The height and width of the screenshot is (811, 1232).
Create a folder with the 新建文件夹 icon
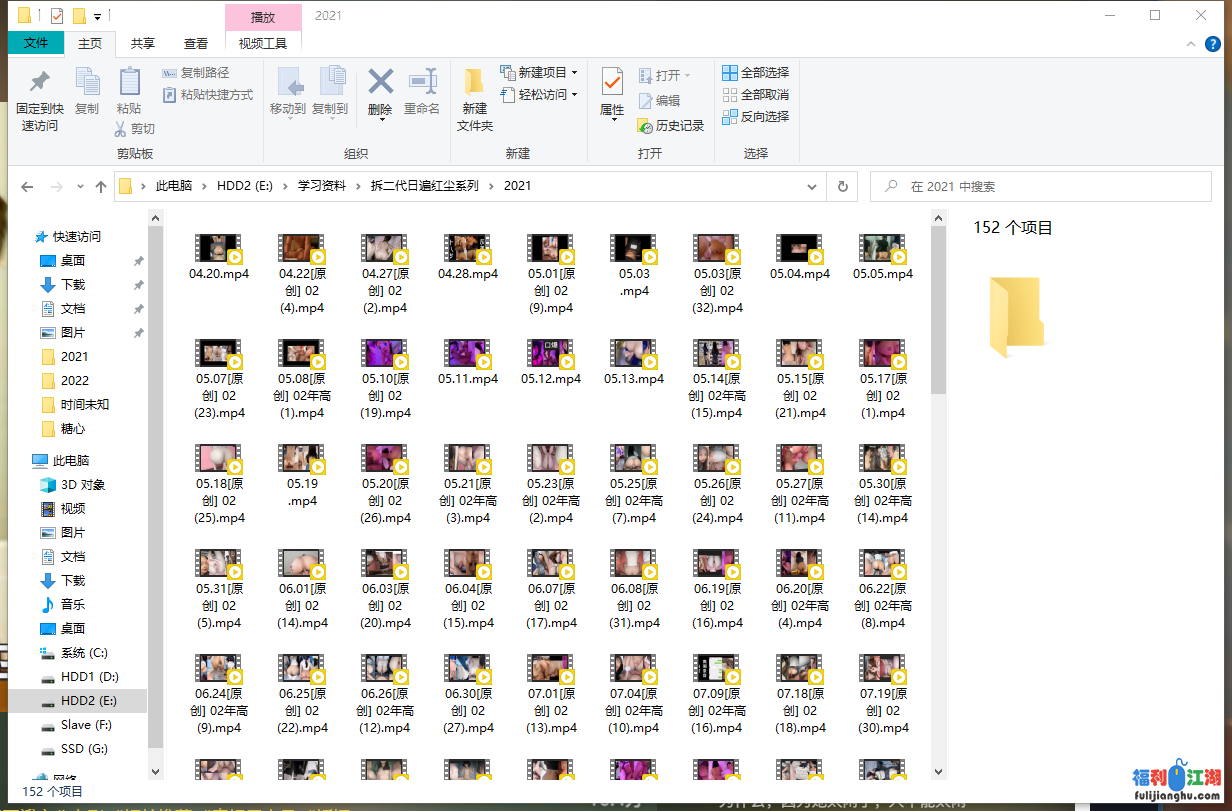(475, 84)
